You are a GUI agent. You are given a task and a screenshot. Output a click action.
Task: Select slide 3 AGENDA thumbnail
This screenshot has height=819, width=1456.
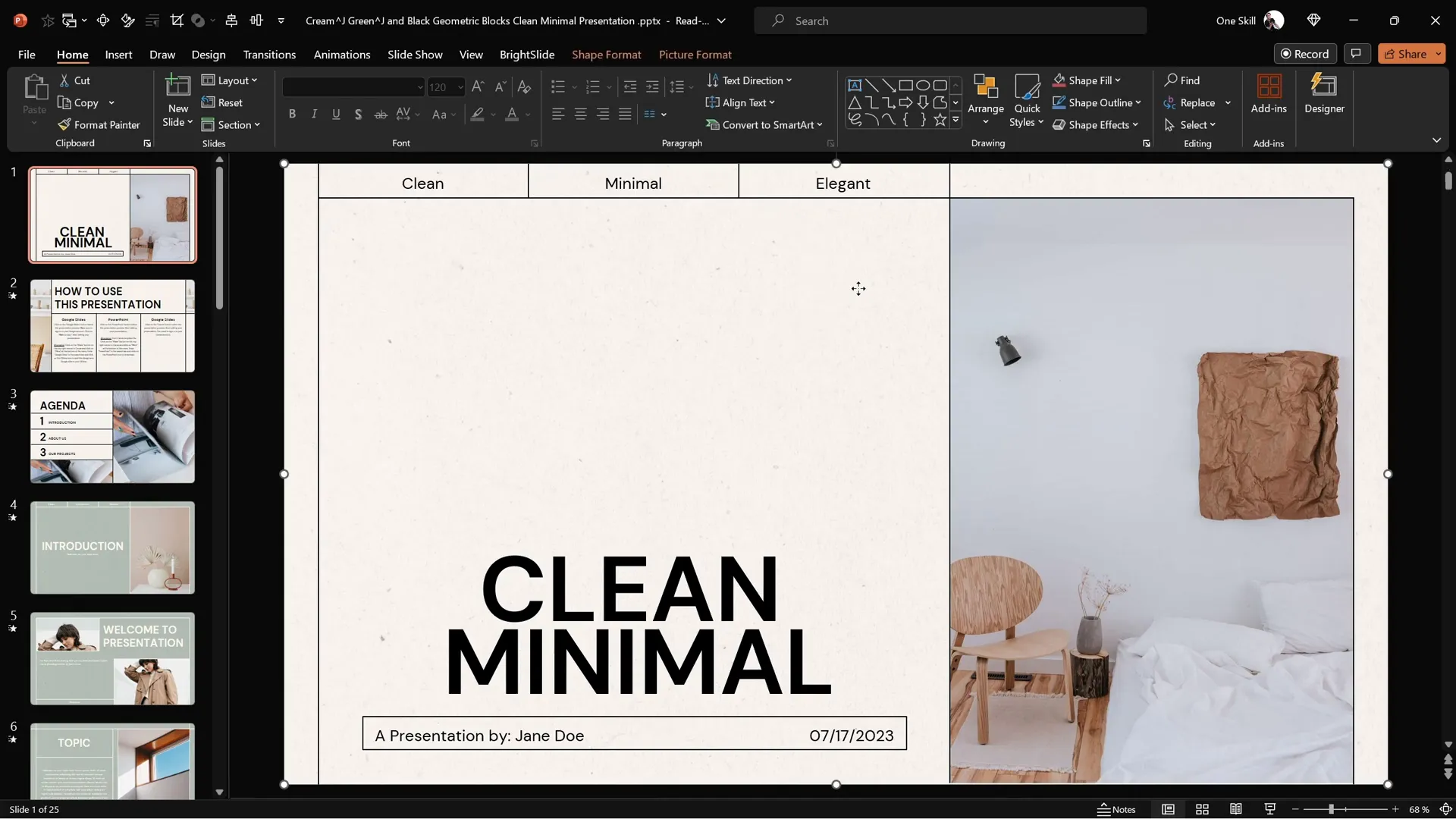point(112,437)
